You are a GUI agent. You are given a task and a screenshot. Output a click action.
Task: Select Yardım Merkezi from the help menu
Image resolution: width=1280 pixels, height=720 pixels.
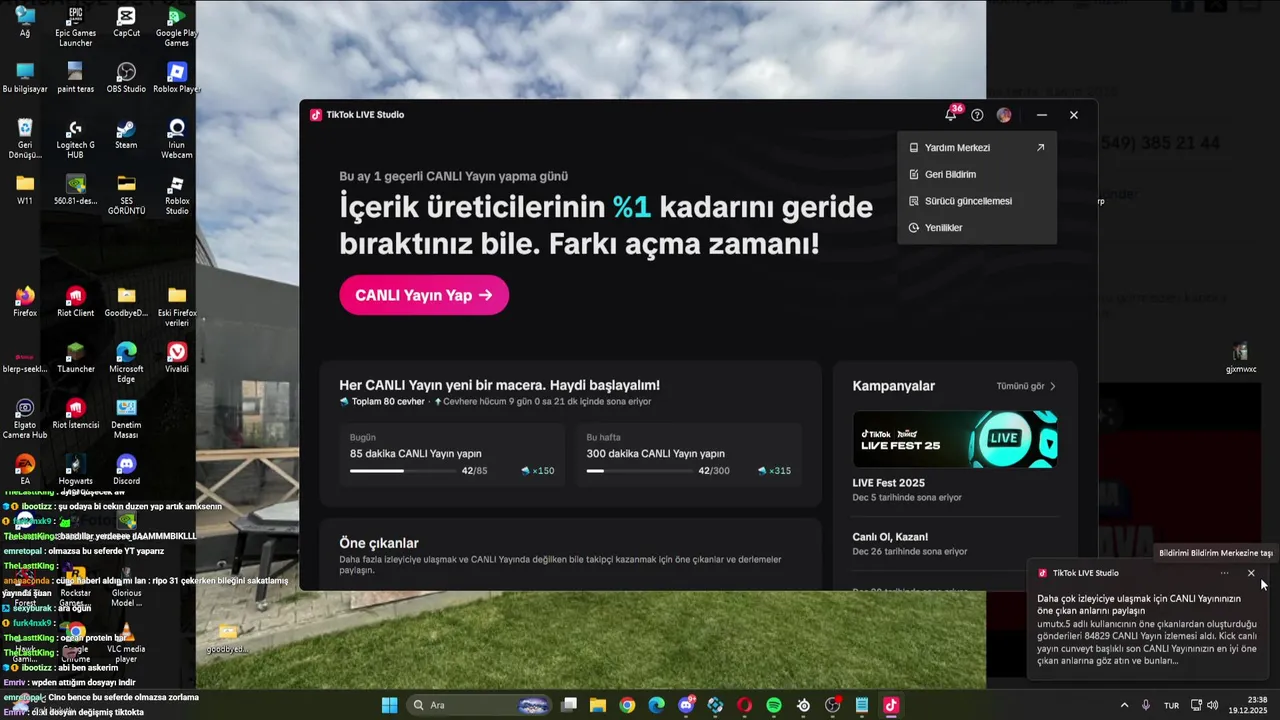tap(976, 148)
